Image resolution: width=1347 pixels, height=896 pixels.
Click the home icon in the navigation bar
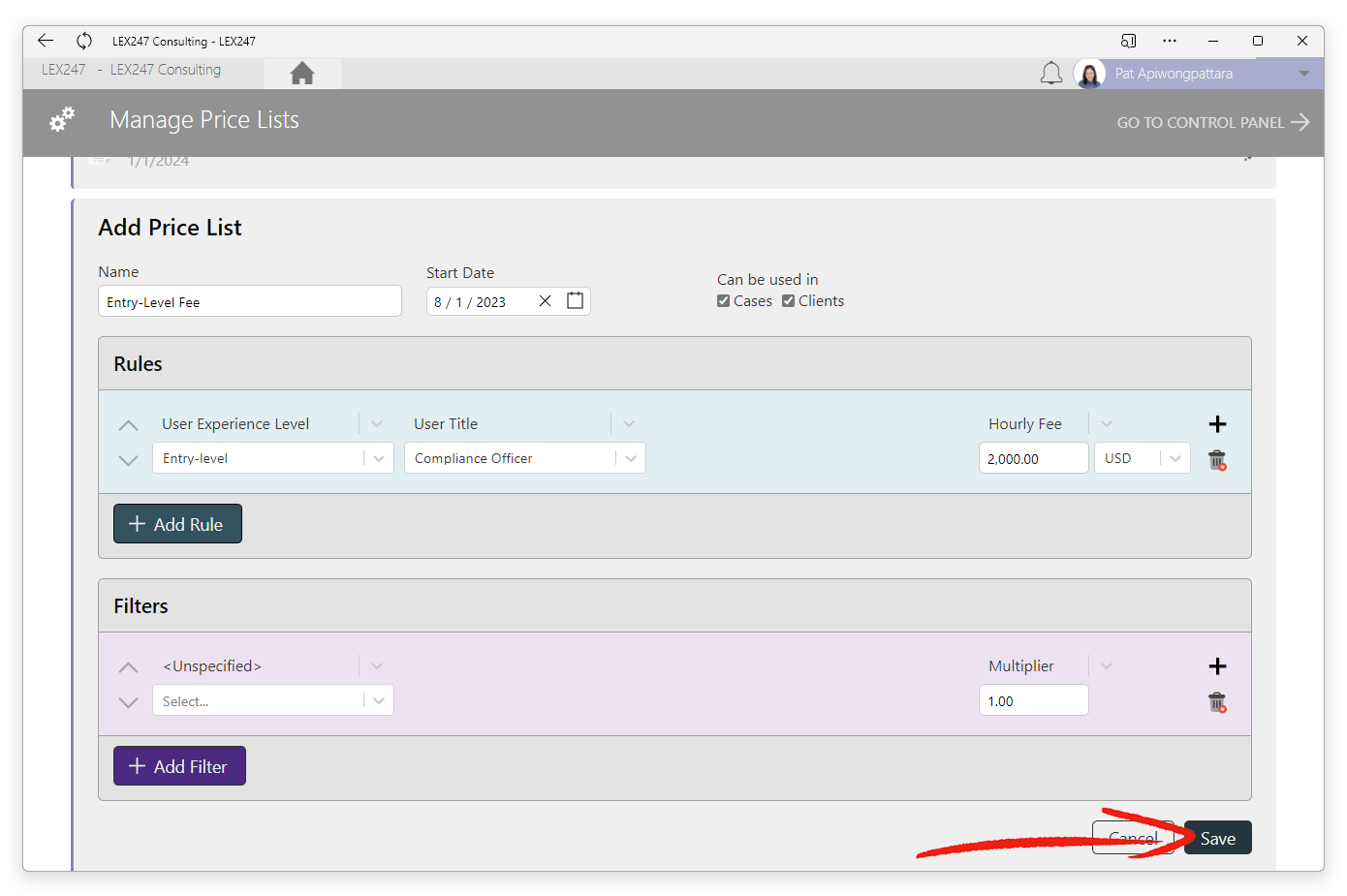coord(301,72)
